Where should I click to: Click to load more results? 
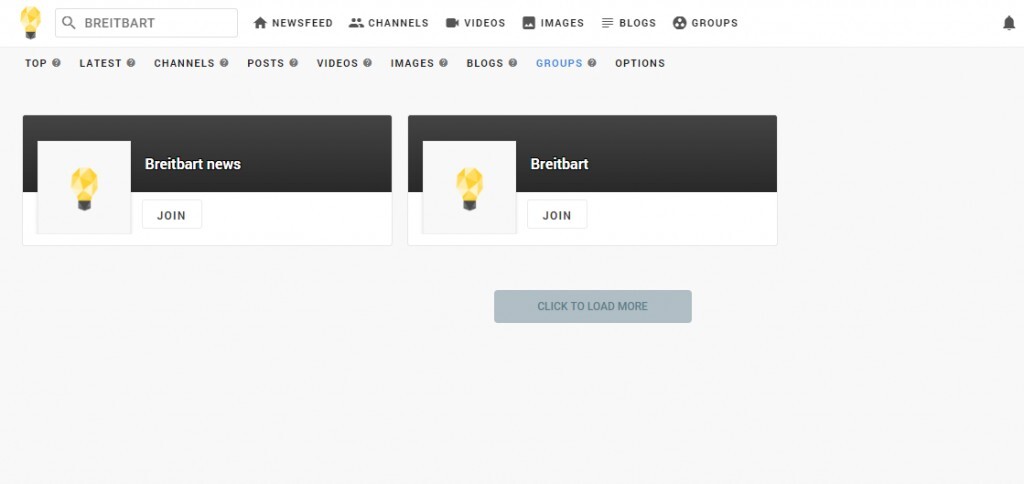[592, 306]
